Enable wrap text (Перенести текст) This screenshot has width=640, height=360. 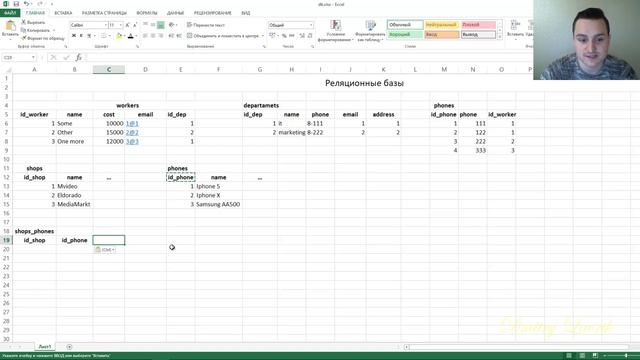click(206, 25)
